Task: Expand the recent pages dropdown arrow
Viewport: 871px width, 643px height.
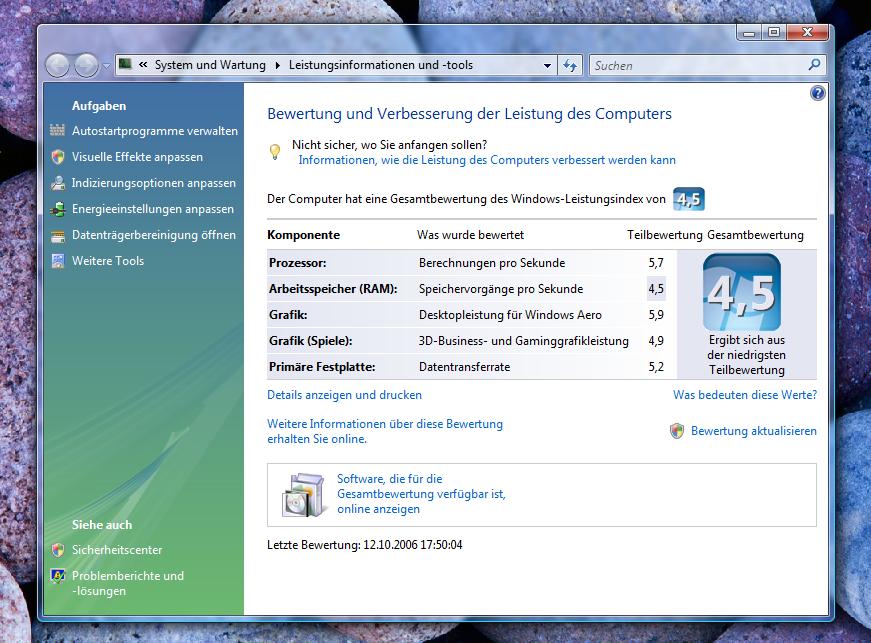Action: tap(106, 66)
